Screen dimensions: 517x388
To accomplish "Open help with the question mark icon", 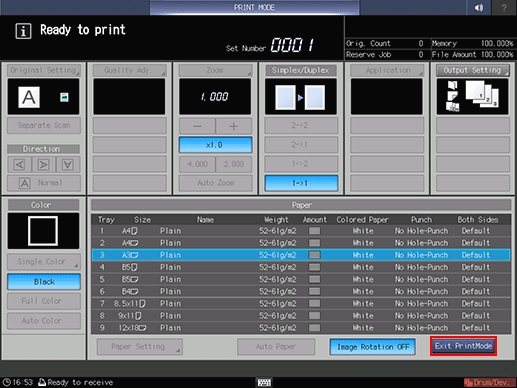I will (x=504, y=7).
